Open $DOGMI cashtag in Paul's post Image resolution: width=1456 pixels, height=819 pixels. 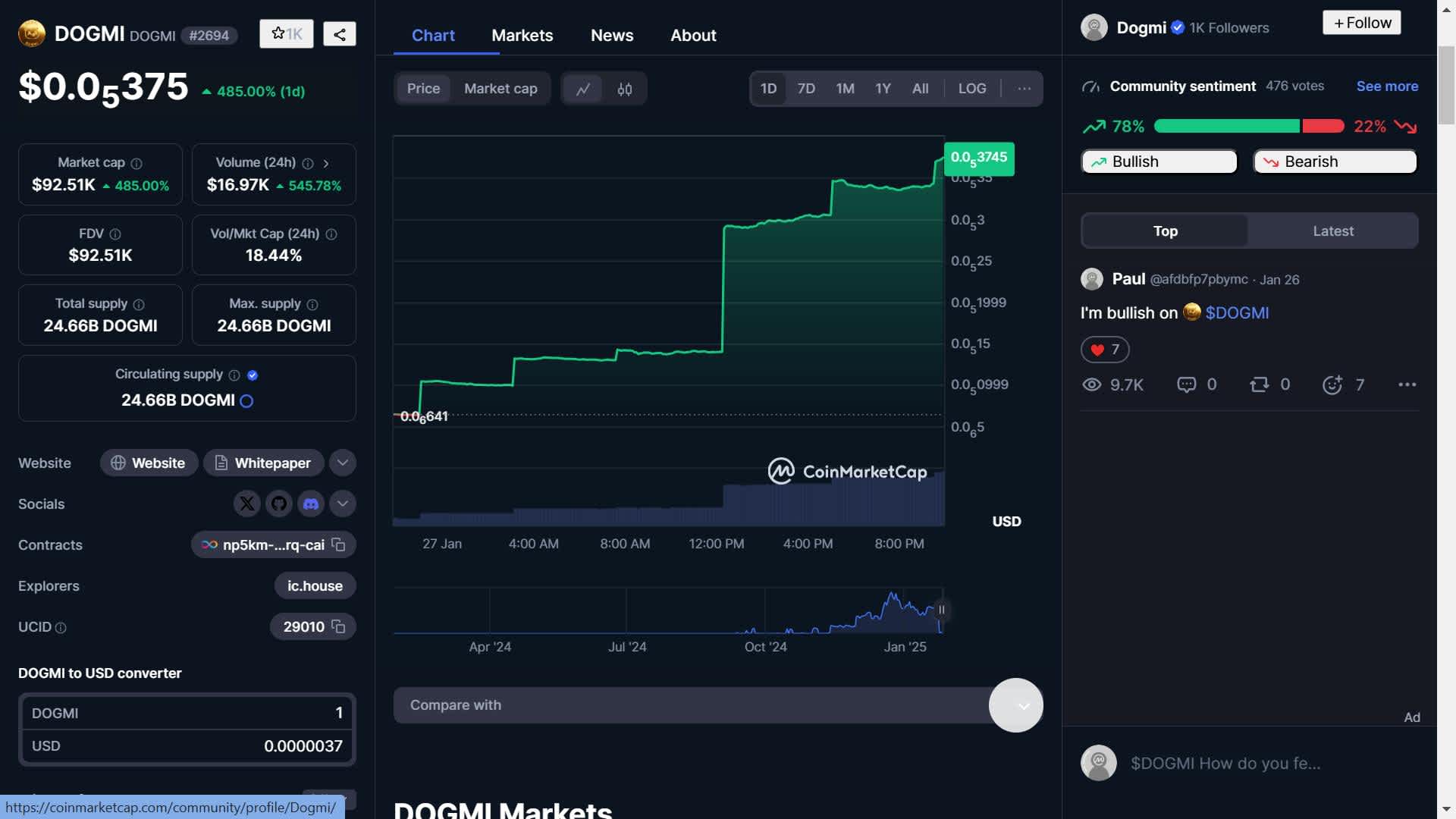(x=1237, y=312)
